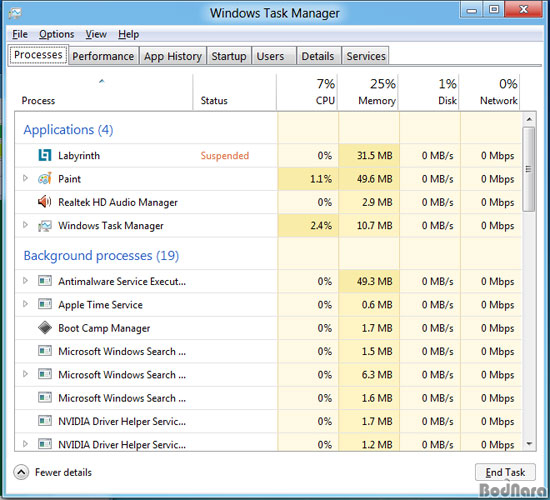Click the Paint palette icon
The height and width of the screenshot is (500, 550).
coord(45,179)
